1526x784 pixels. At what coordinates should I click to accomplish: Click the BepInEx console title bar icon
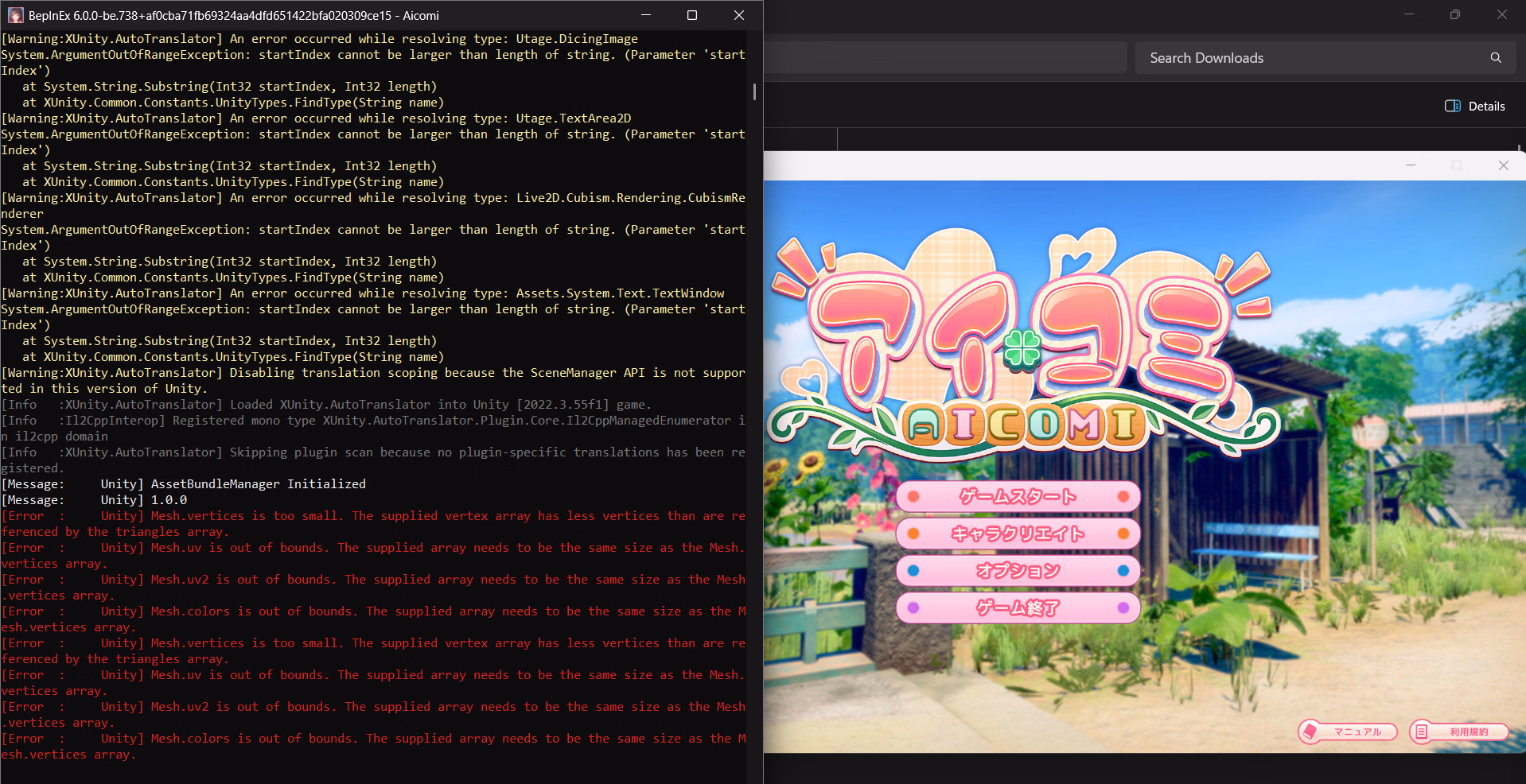[x=15, y=15]
